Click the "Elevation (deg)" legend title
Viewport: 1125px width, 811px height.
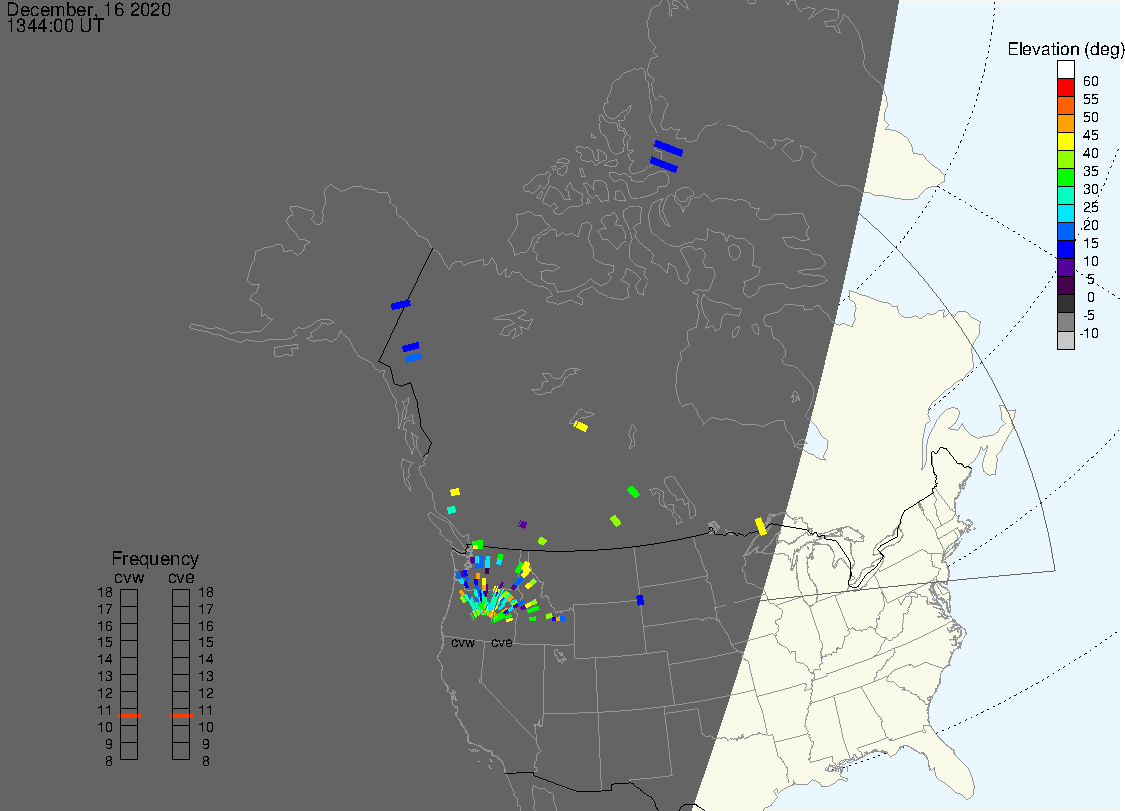coord(1065,49)
